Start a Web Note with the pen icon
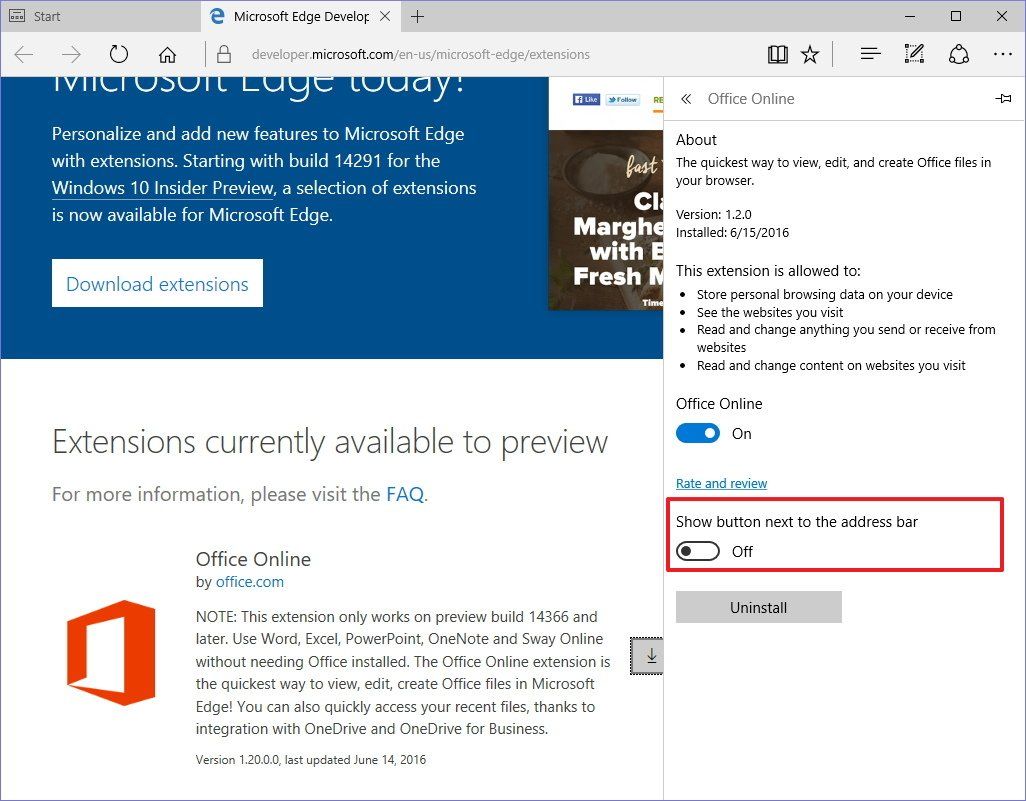The height and width of the screenshot is (801, 1026). point(913,54)
